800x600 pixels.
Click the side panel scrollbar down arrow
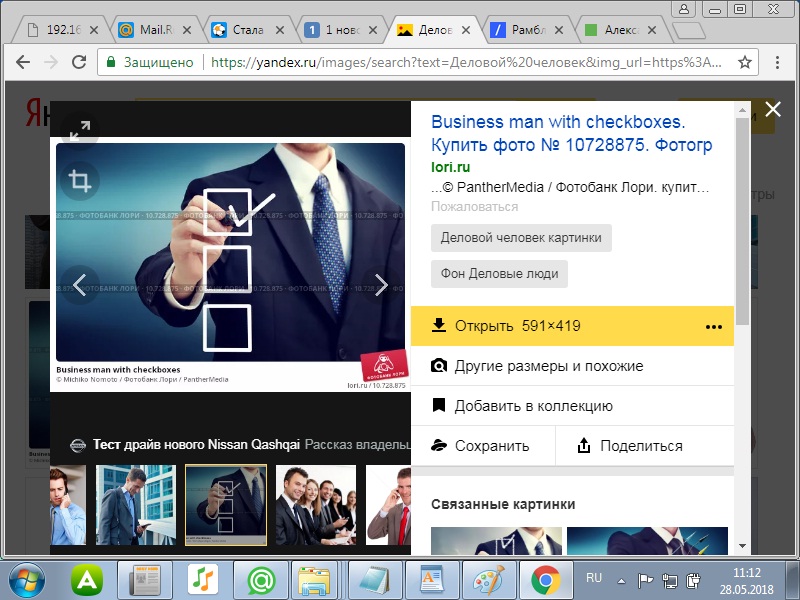(x=742, y=546)
